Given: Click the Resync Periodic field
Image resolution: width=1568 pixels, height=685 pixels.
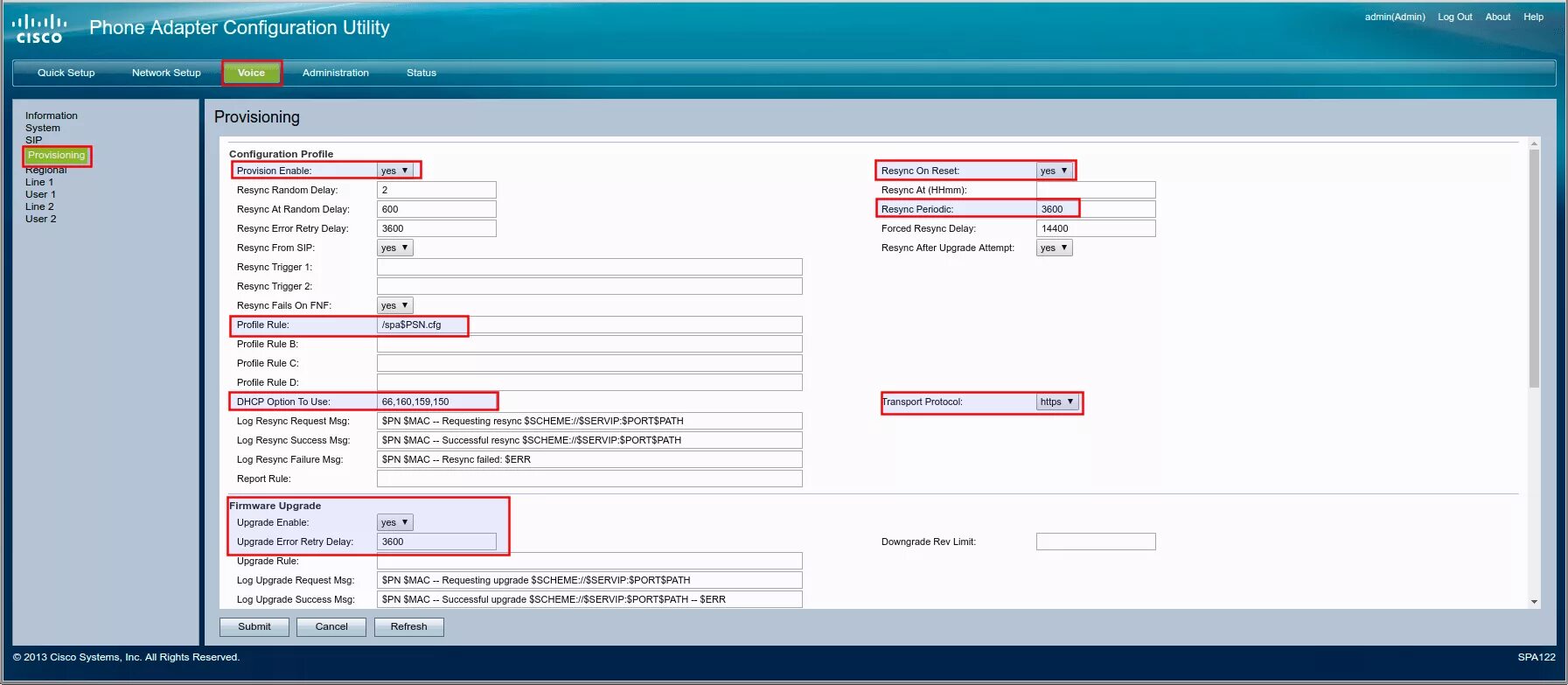Looking at the screenshot, I should (x=1096, y=209).
